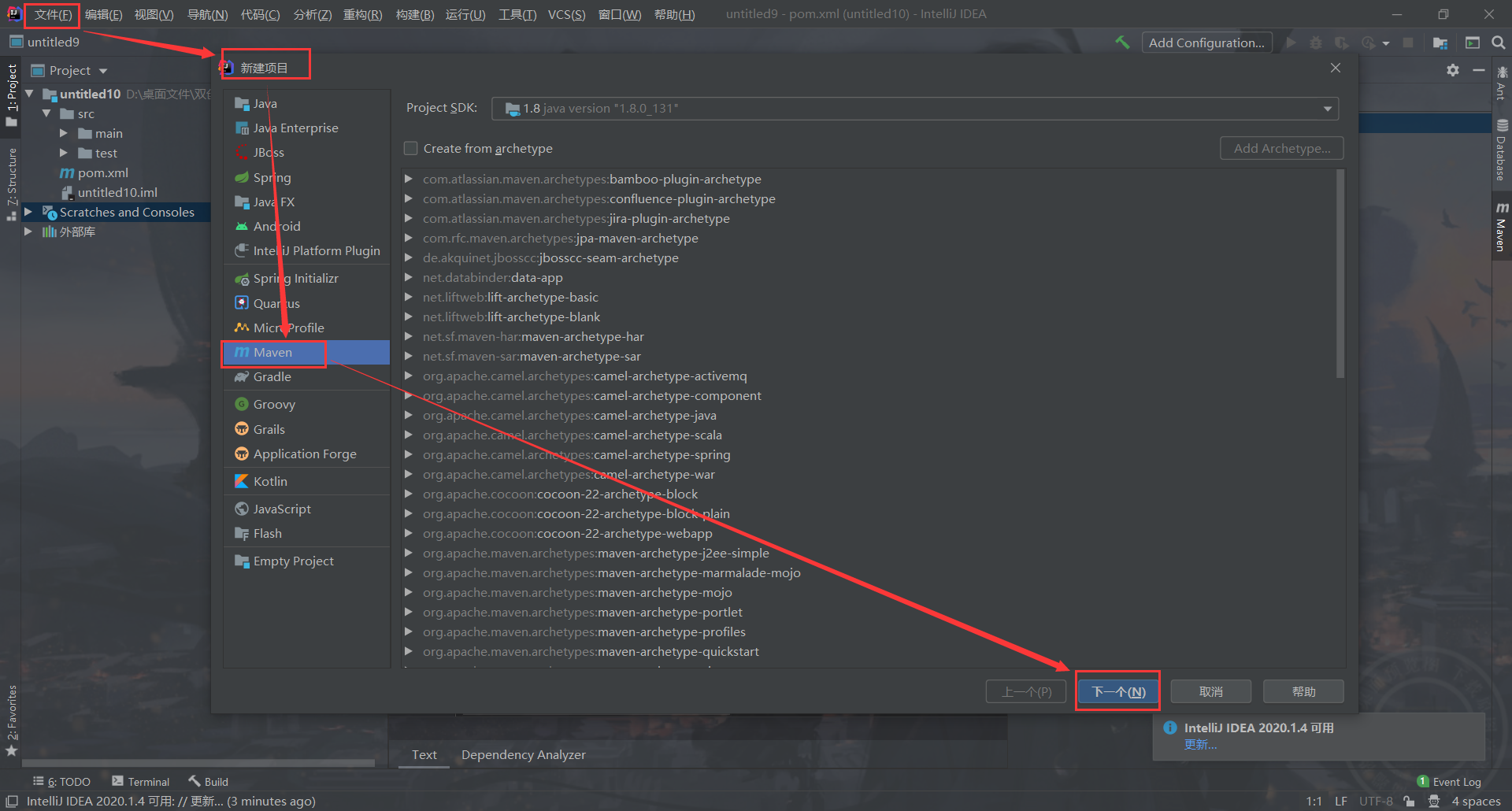Click the Add Archetype button
Screen dimensions: 1512x811
click(1281, 148)
